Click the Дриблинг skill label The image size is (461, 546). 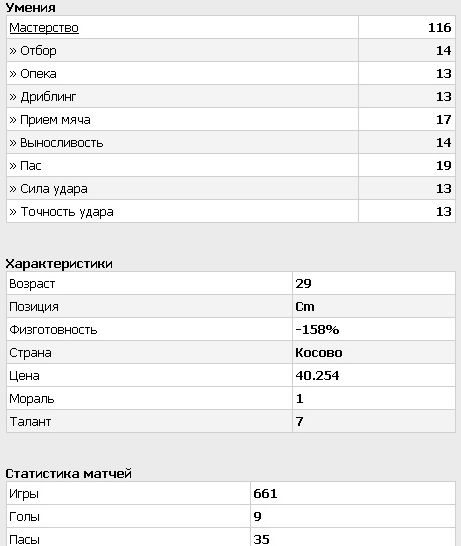48,96
